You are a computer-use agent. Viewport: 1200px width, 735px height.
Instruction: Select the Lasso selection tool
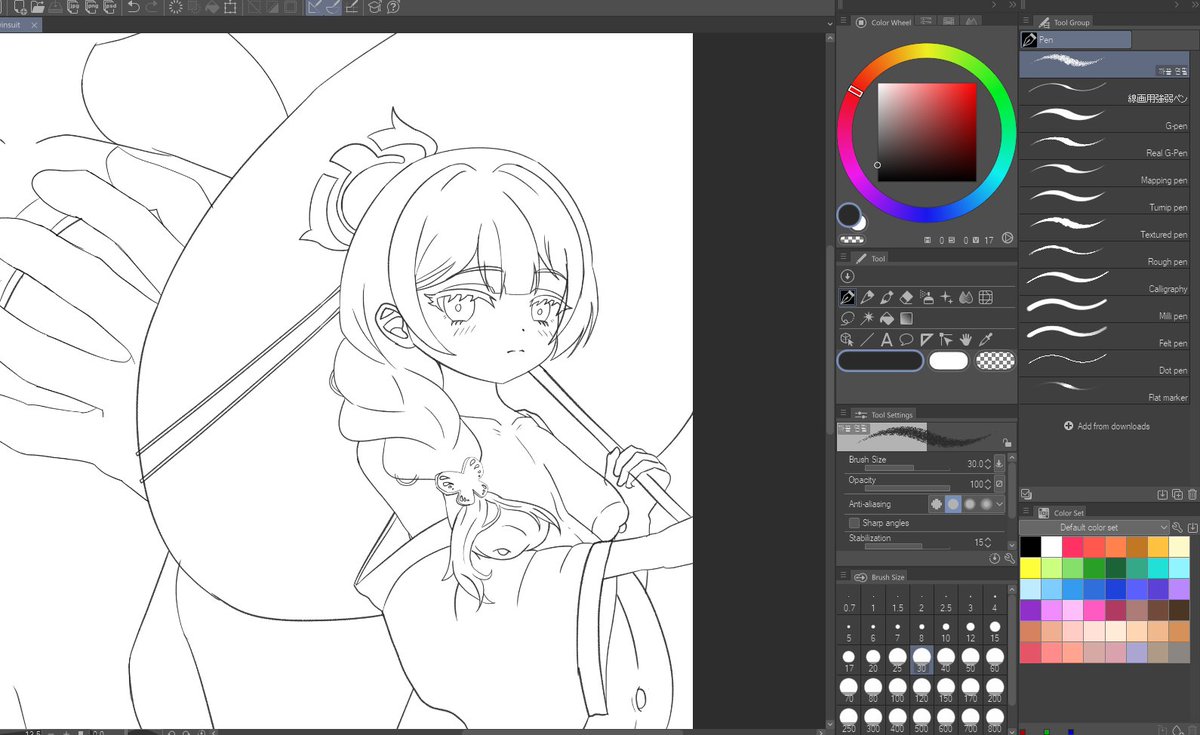point(847,318)
